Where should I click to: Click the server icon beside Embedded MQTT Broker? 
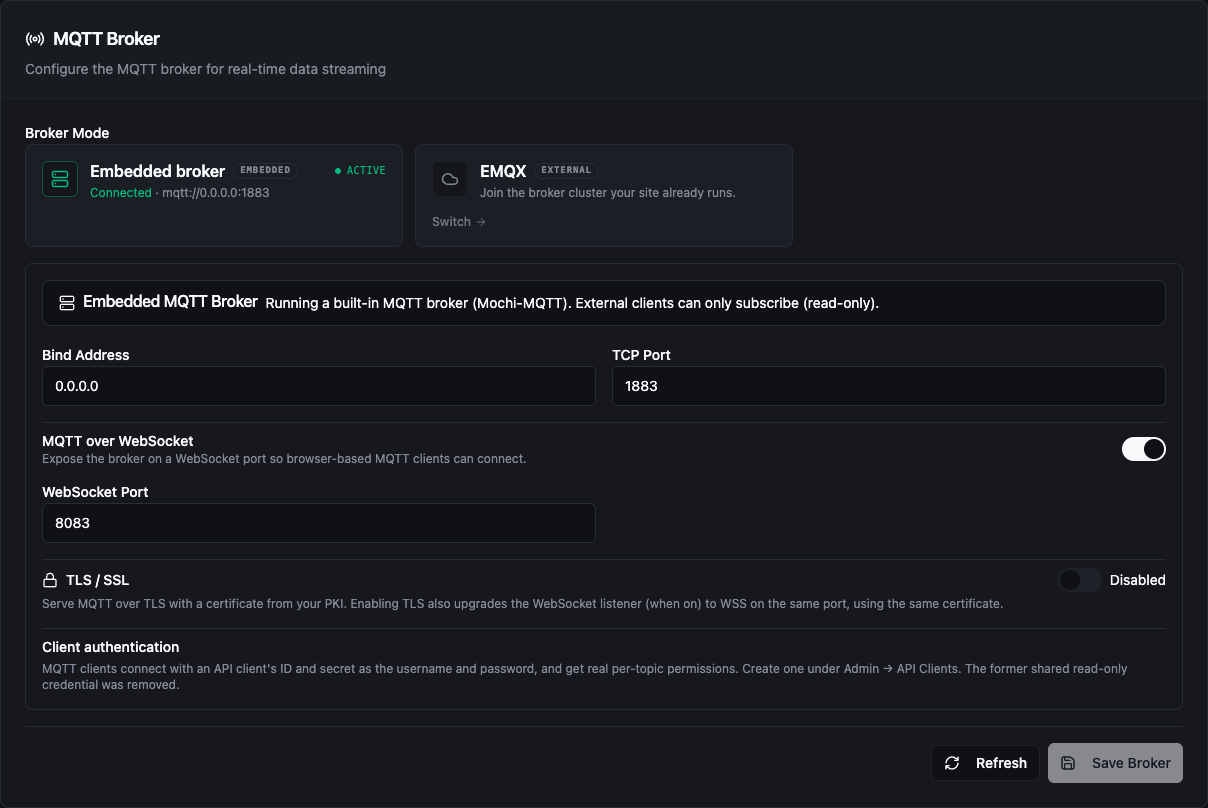(x=67, y=302)
